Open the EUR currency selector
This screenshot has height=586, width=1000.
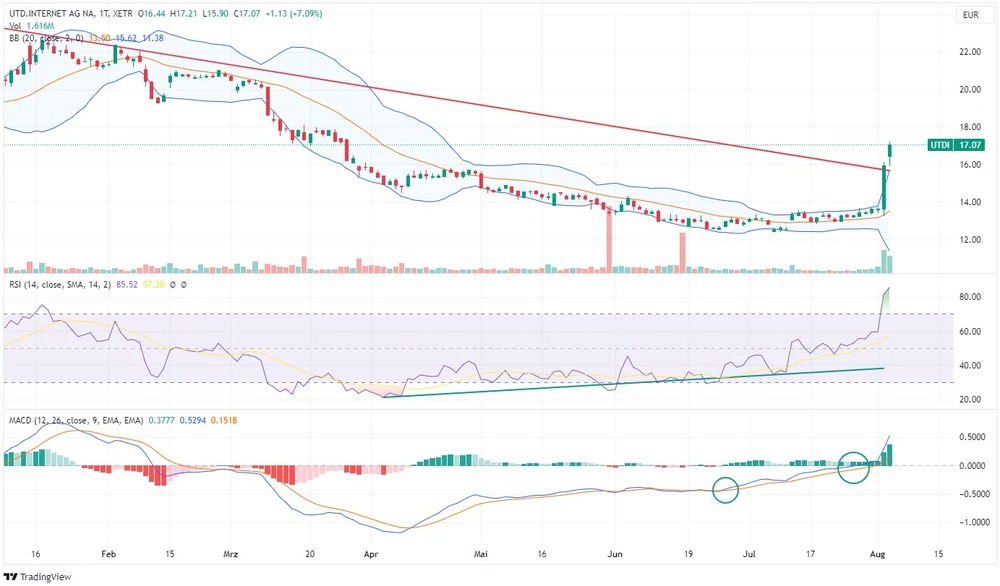coord(968,15)
